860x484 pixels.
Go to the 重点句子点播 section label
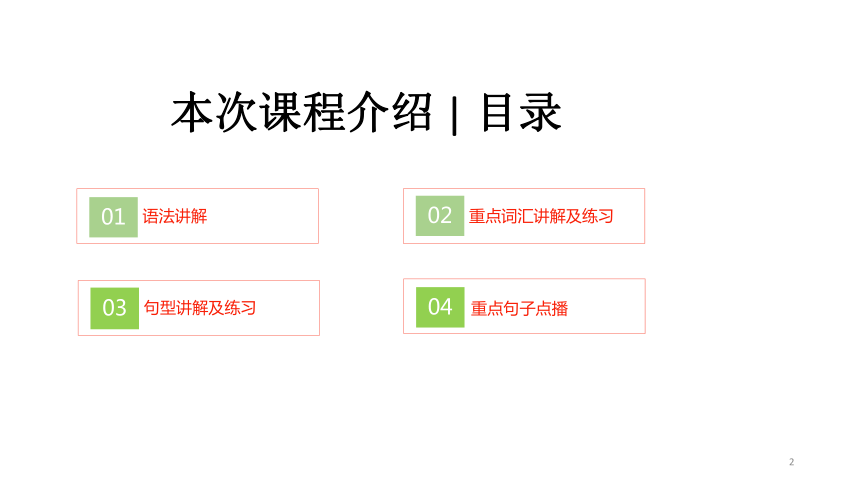click(519, 308)
